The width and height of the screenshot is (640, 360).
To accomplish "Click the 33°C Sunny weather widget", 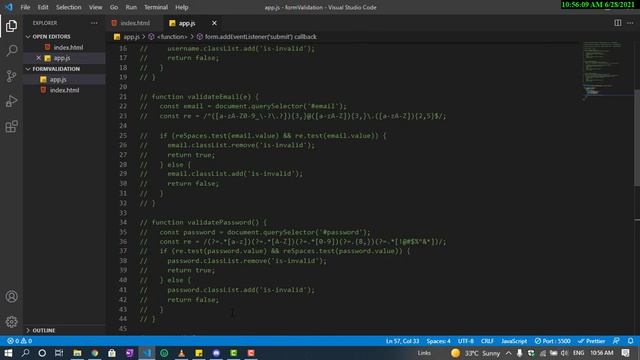I will (x=476, y=353).
